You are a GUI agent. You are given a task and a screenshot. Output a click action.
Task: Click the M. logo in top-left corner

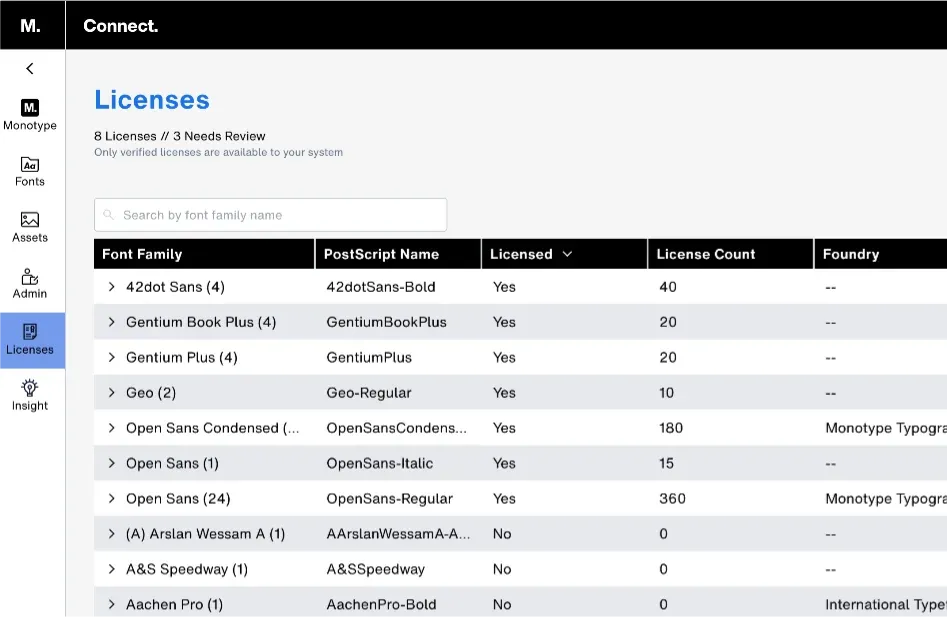click(x=30, y=25)
